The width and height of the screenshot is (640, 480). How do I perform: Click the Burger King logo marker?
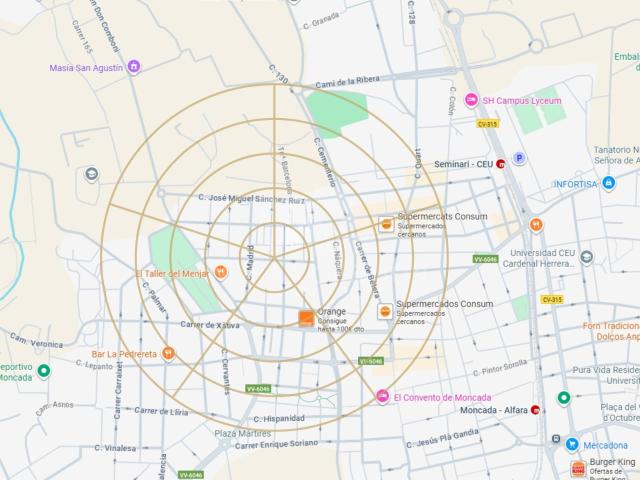[x=578, y=469]
